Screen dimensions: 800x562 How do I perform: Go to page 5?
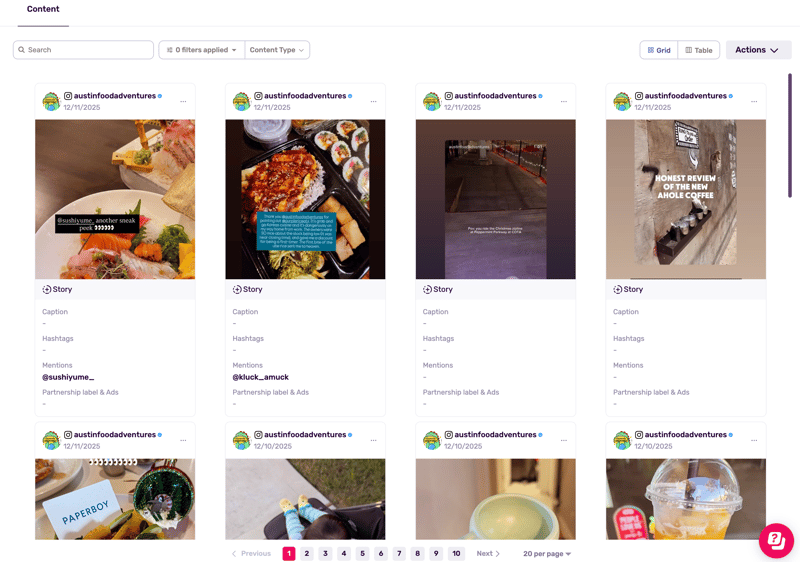[x=362, y=553]
